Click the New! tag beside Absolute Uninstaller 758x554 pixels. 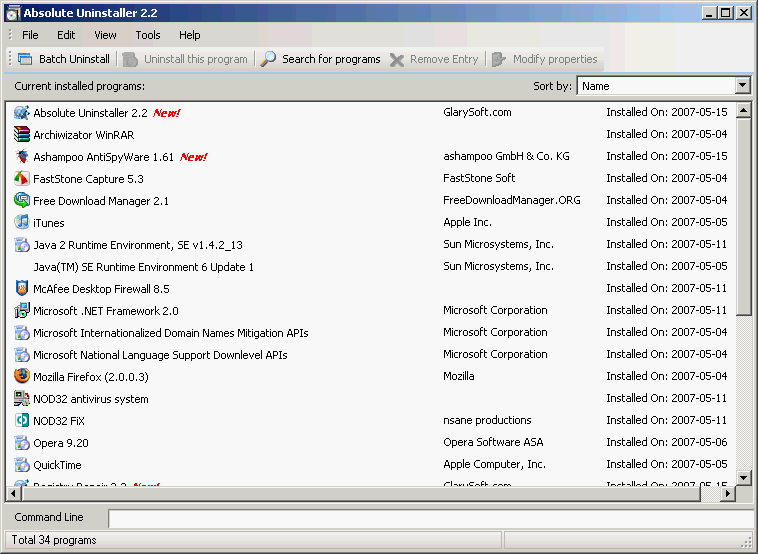(166, 113)
